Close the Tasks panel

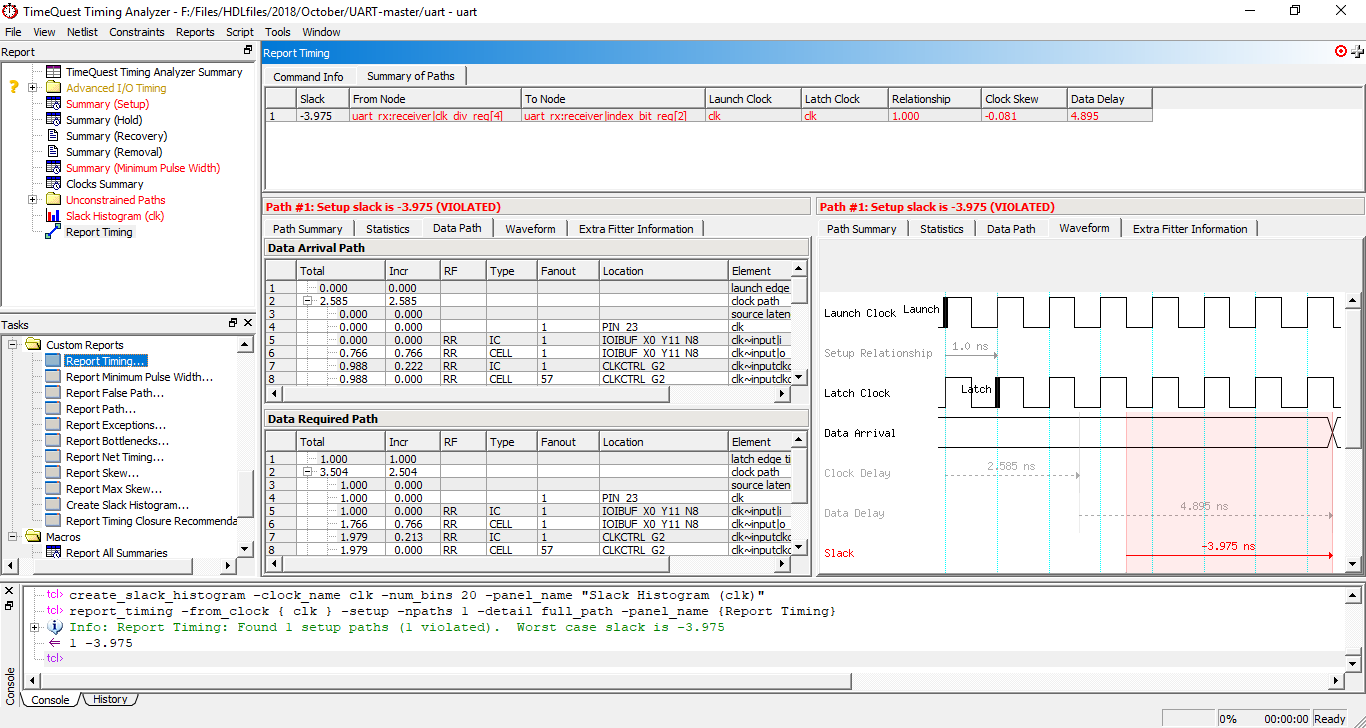[248, 323]
